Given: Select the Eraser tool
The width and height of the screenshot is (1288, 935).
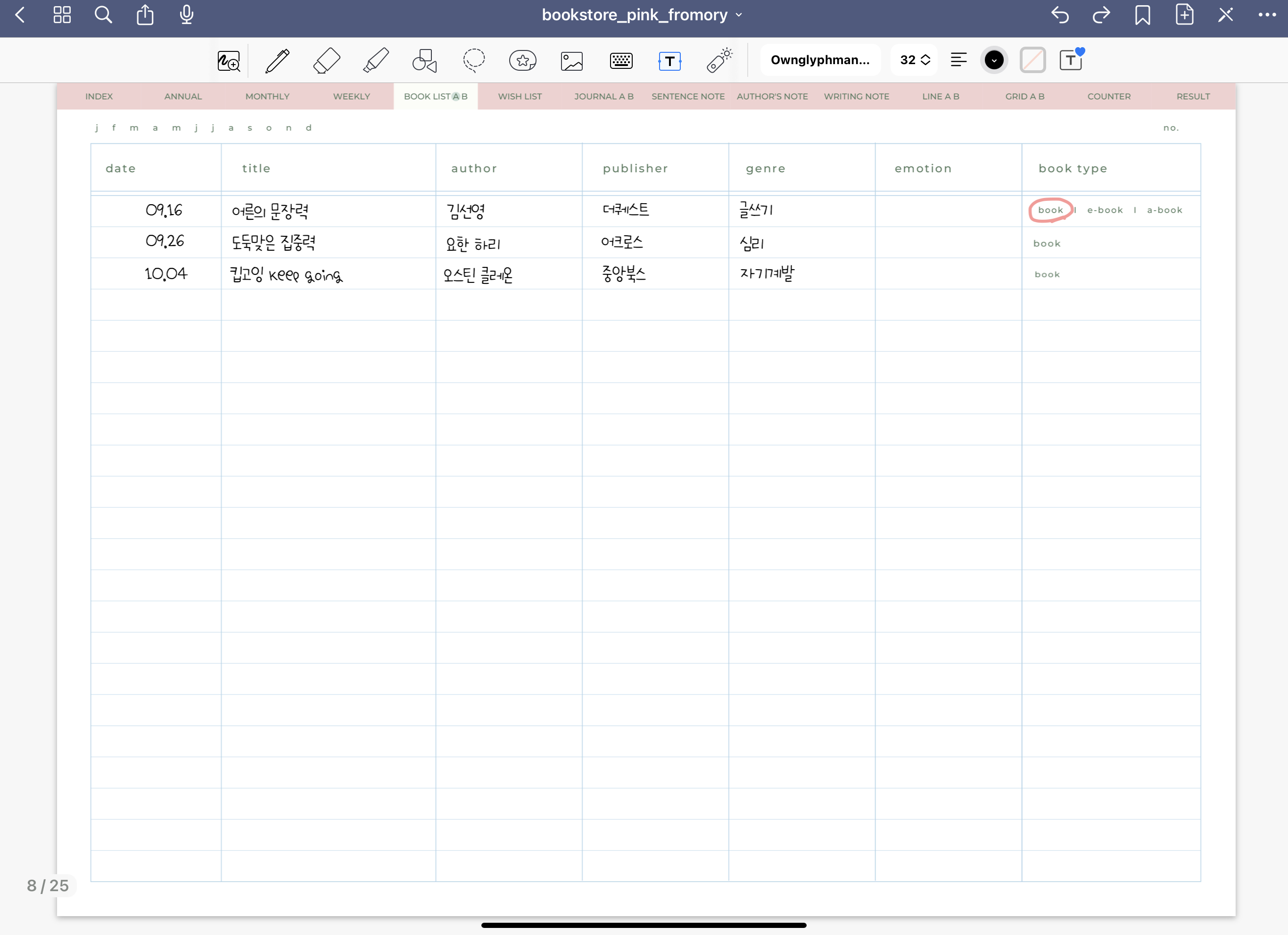Looking at the screenshot, I should (327, 60).
